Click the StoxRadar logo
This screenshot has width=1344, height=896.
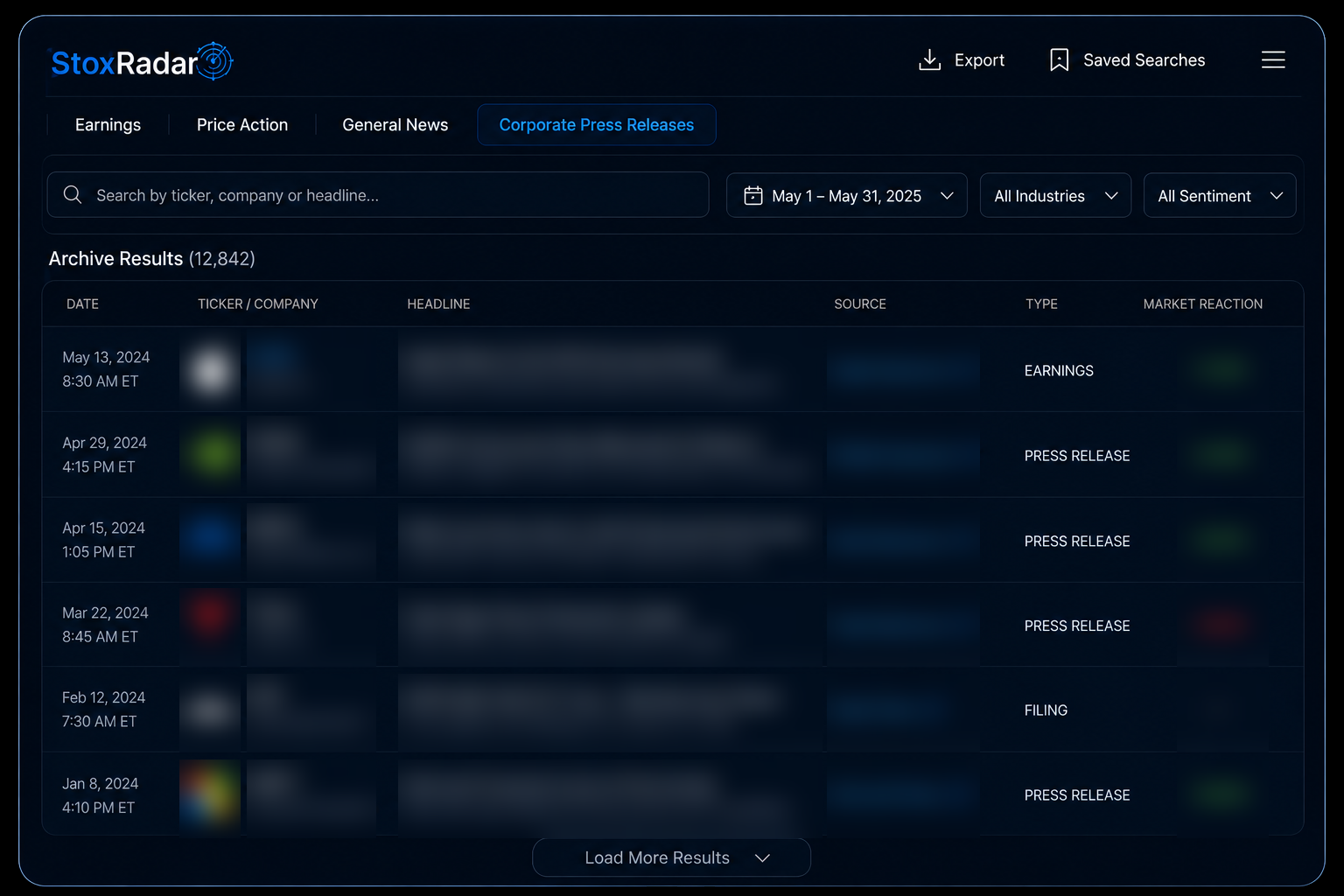point(142,62)
